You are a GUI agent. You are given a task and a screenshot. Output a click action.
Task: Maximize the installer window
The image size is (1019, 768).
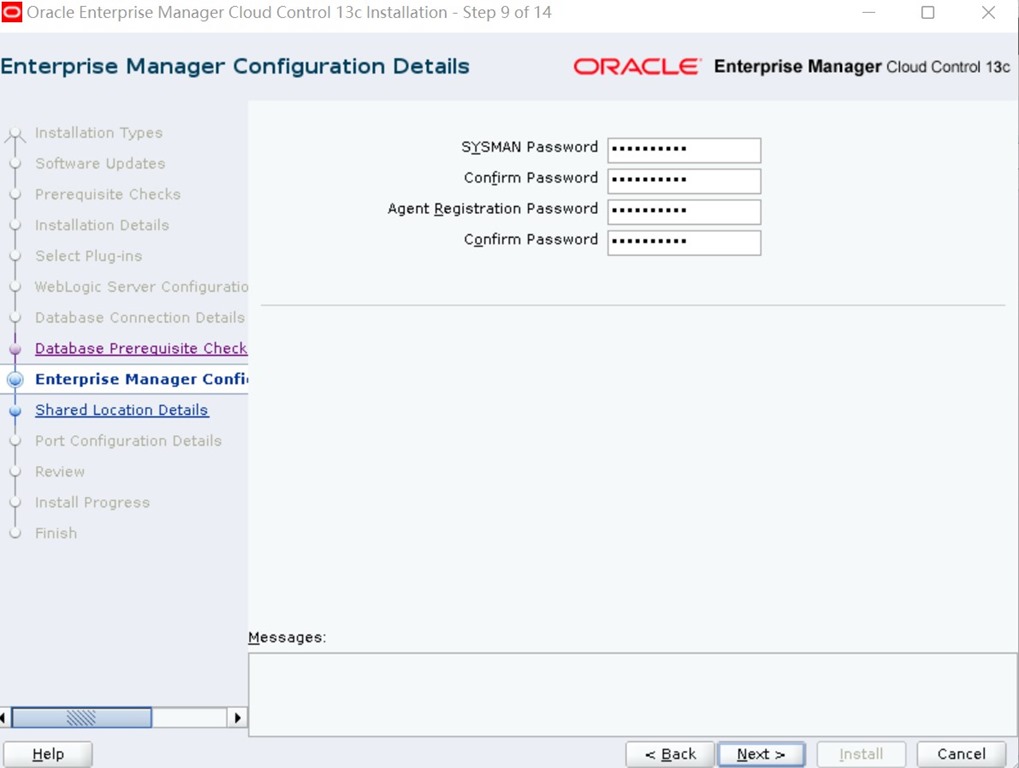[x=928, y=12]
